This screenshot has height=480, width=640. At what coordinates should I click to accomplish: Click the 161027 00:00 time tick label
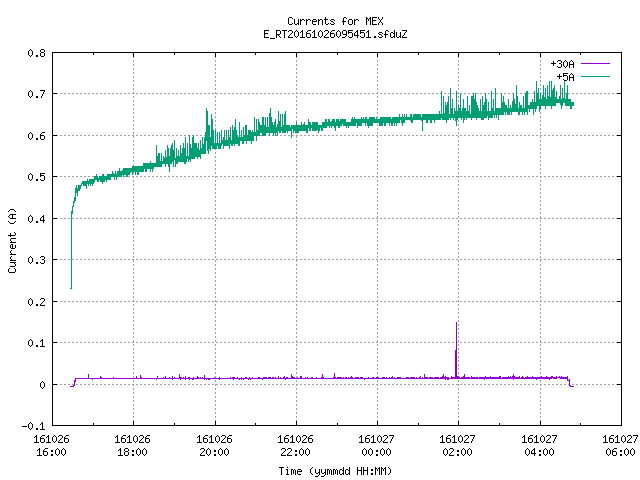pos(376,446)
